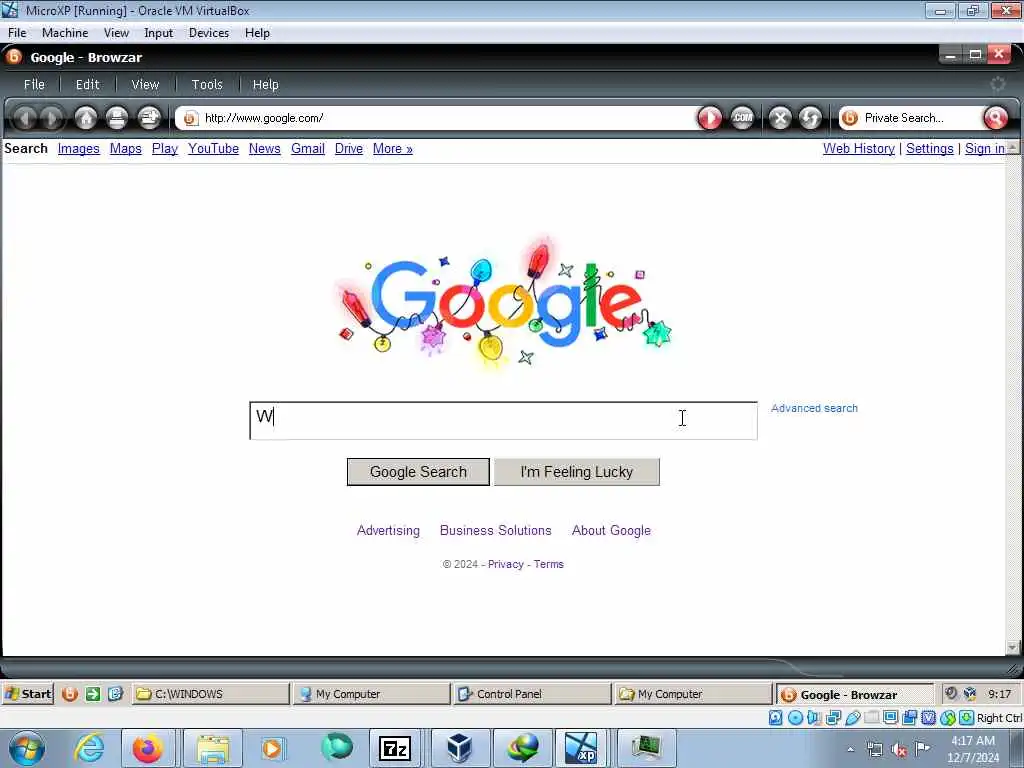Click the .com autocomplete button
Image resolution: width=1024 pixels, height=768 pixels.
point(742,118)
